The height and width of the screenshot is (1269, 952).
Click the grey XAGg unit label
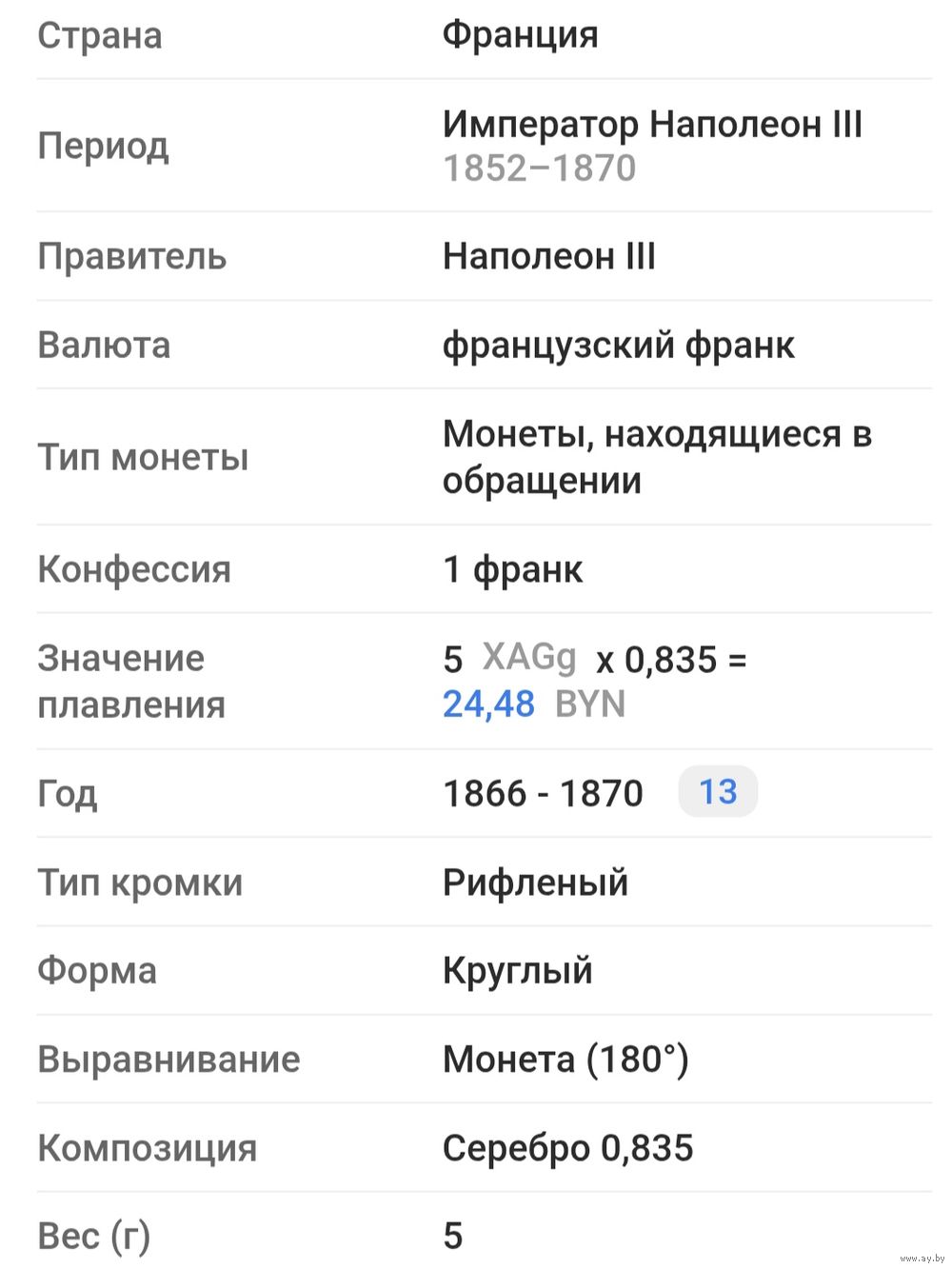(x=529, y=658)
